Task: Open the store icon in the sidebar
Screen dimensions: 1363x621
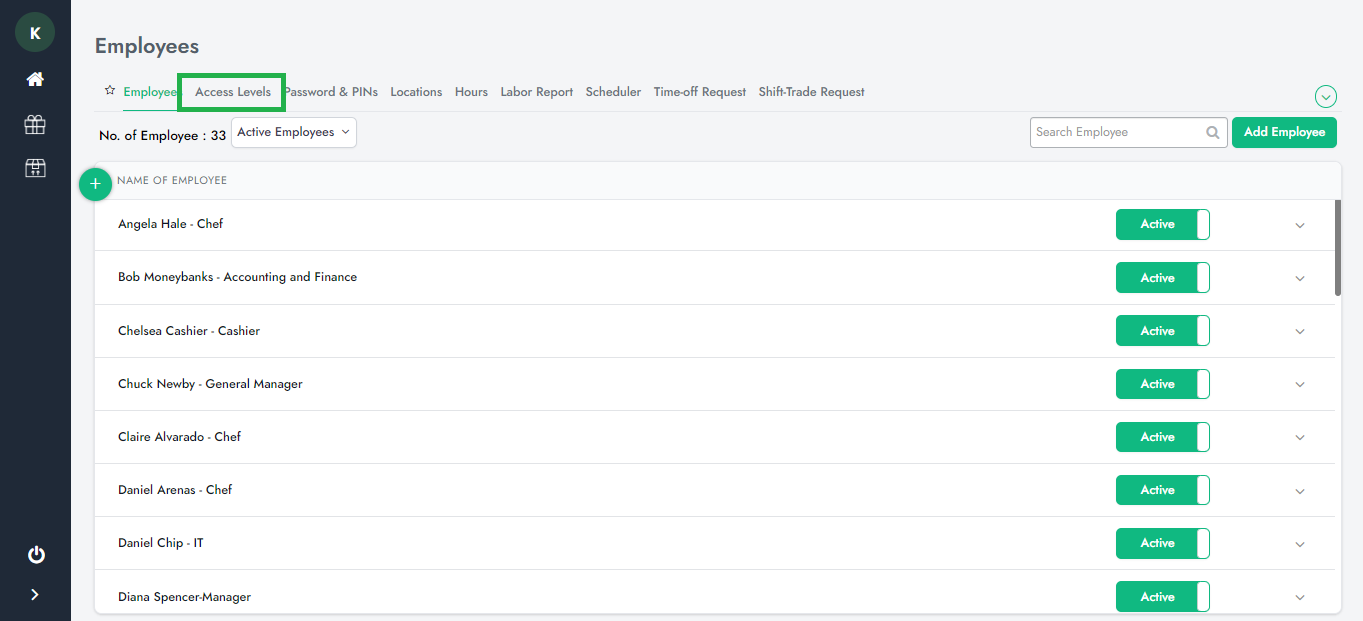Action: 35,168
